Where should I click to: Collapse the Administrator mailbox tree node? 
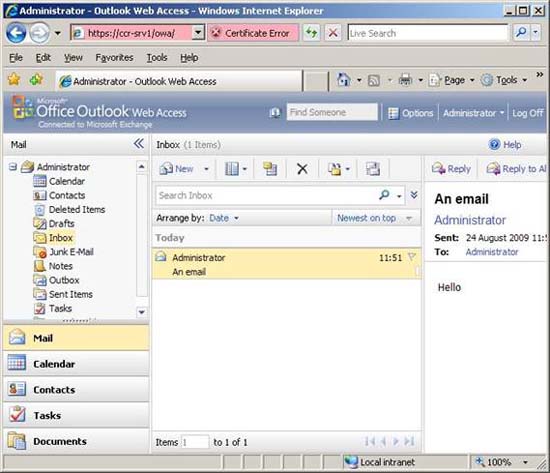point(13,167)
